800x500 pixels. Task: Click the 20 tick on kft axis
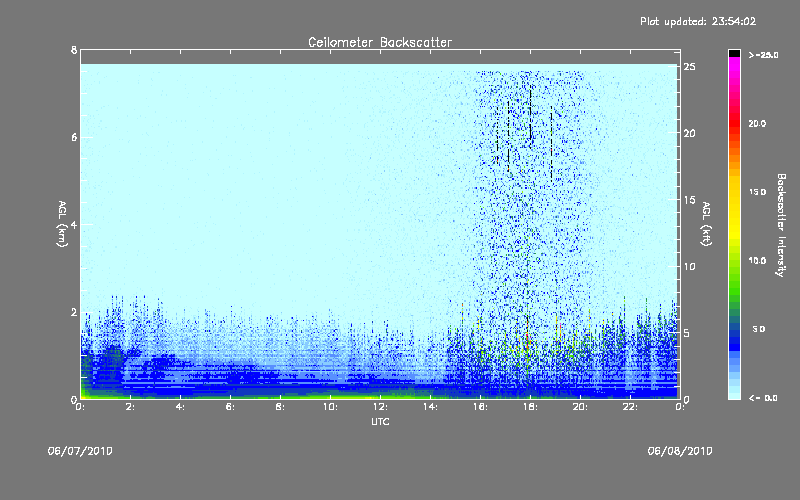[x=689, y=133]
